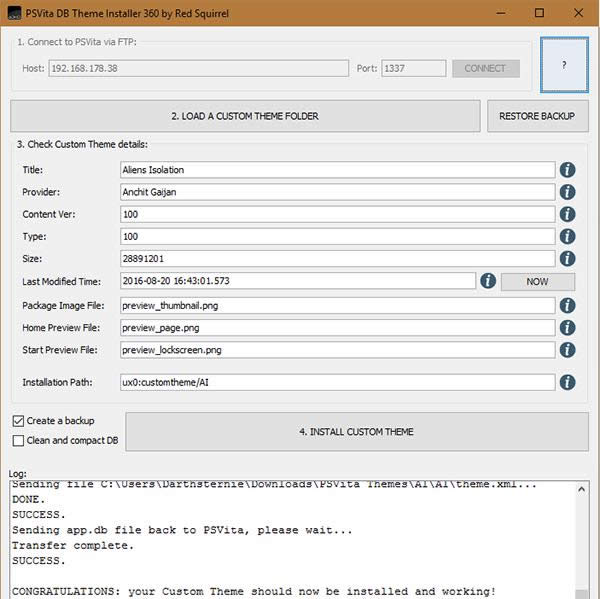Viewport: 600px width, 599px height.
Task: Set modified time with NOW button
Action: [x=537, y=282]
